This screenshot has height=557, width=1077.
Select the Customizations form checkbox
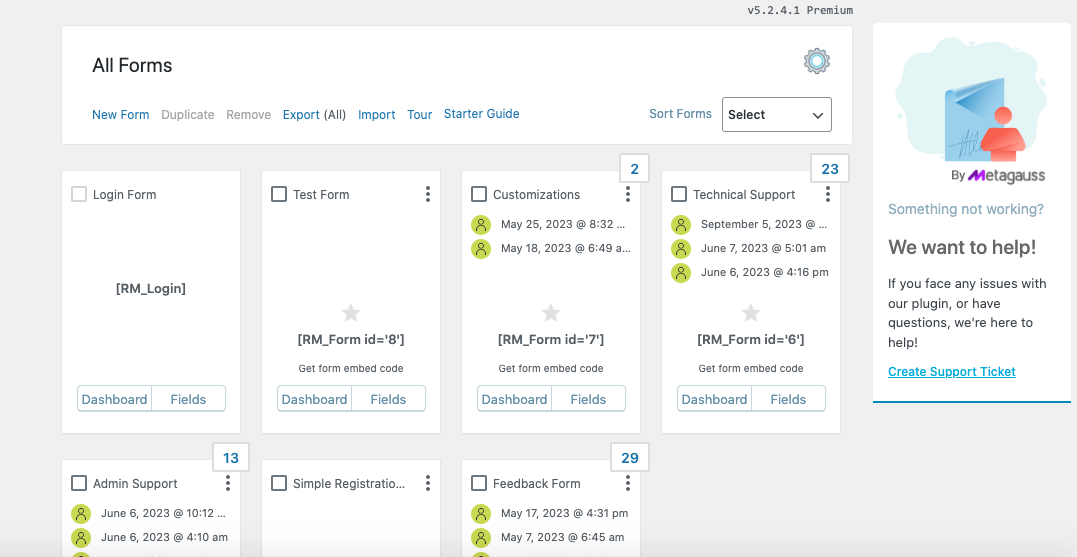point(479,194)
